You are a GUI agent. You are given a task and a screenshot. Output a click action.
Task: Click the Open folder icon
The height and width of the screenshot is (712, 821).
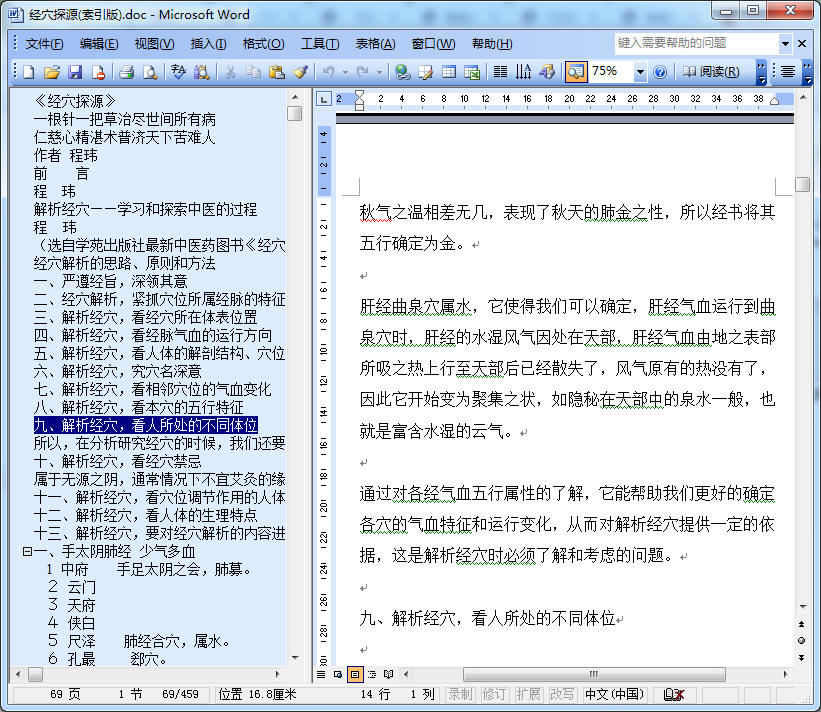click(52, 72)
